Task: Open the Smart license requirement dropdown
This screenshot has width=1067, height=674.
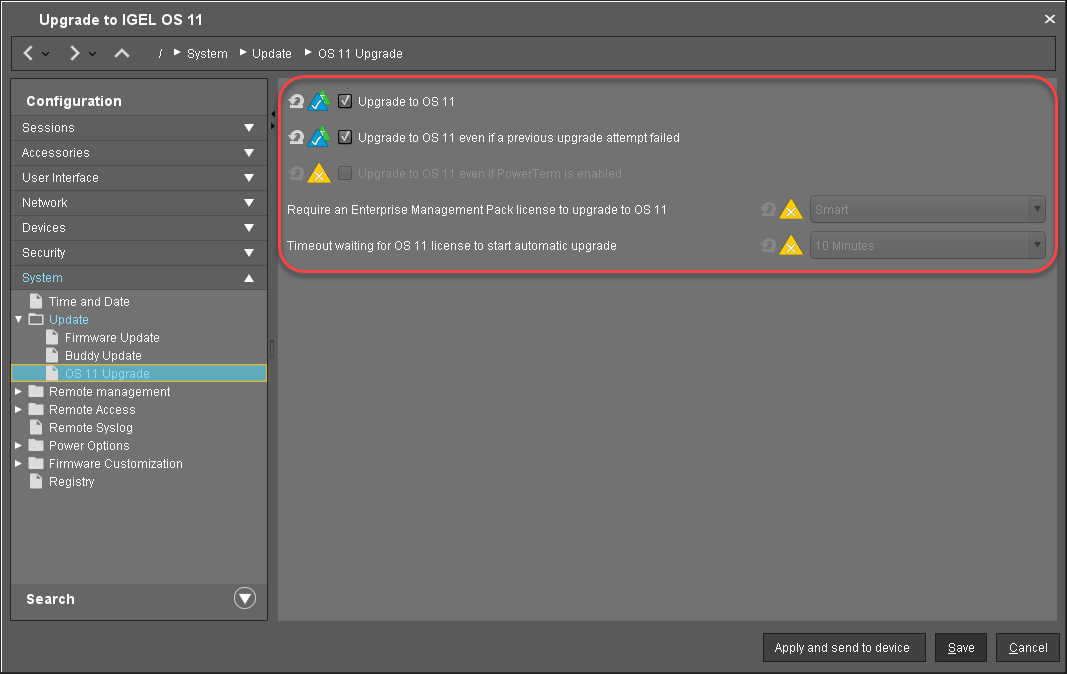Action: 927,210
